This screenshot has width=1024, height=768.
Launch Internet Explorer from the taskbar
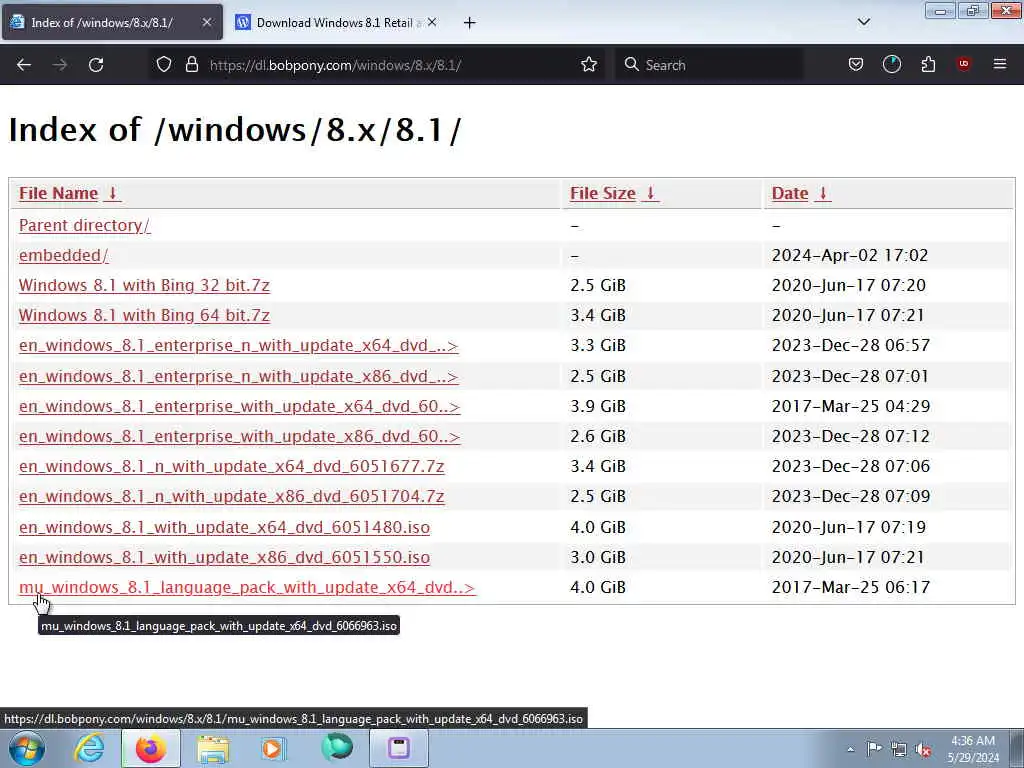click(x=89, y=748)
